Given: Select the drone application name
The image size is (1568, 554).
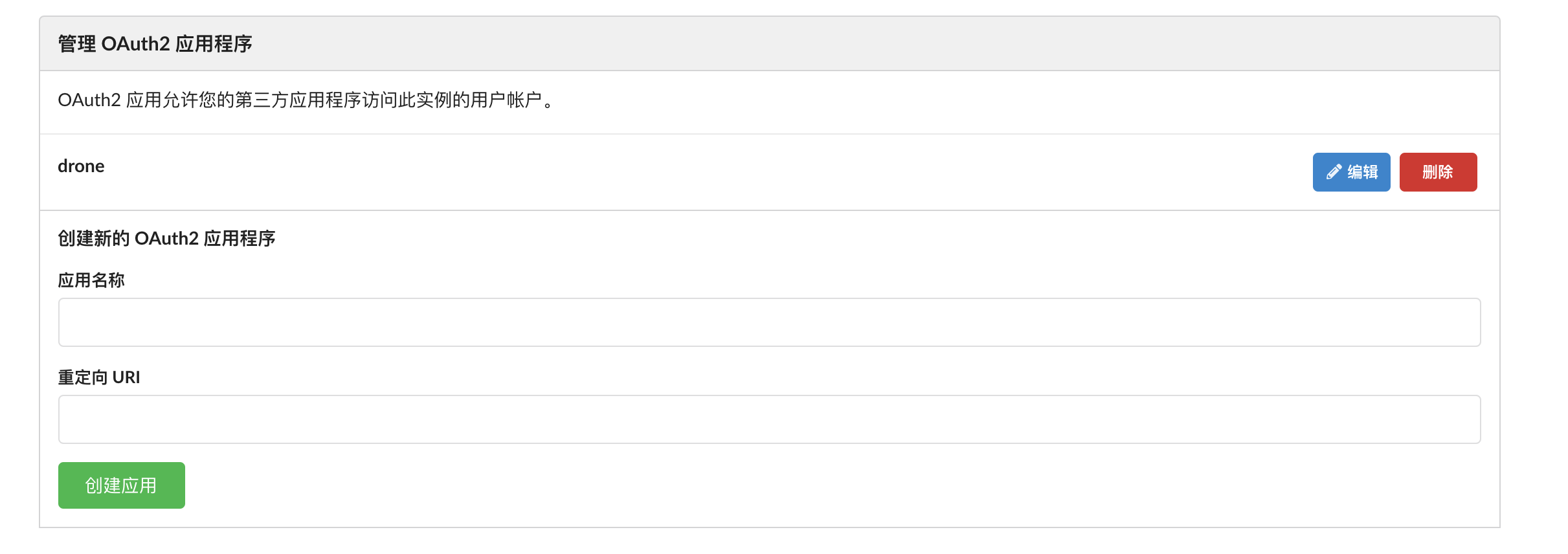Looking at the screenshot, I should click(81, 166).
